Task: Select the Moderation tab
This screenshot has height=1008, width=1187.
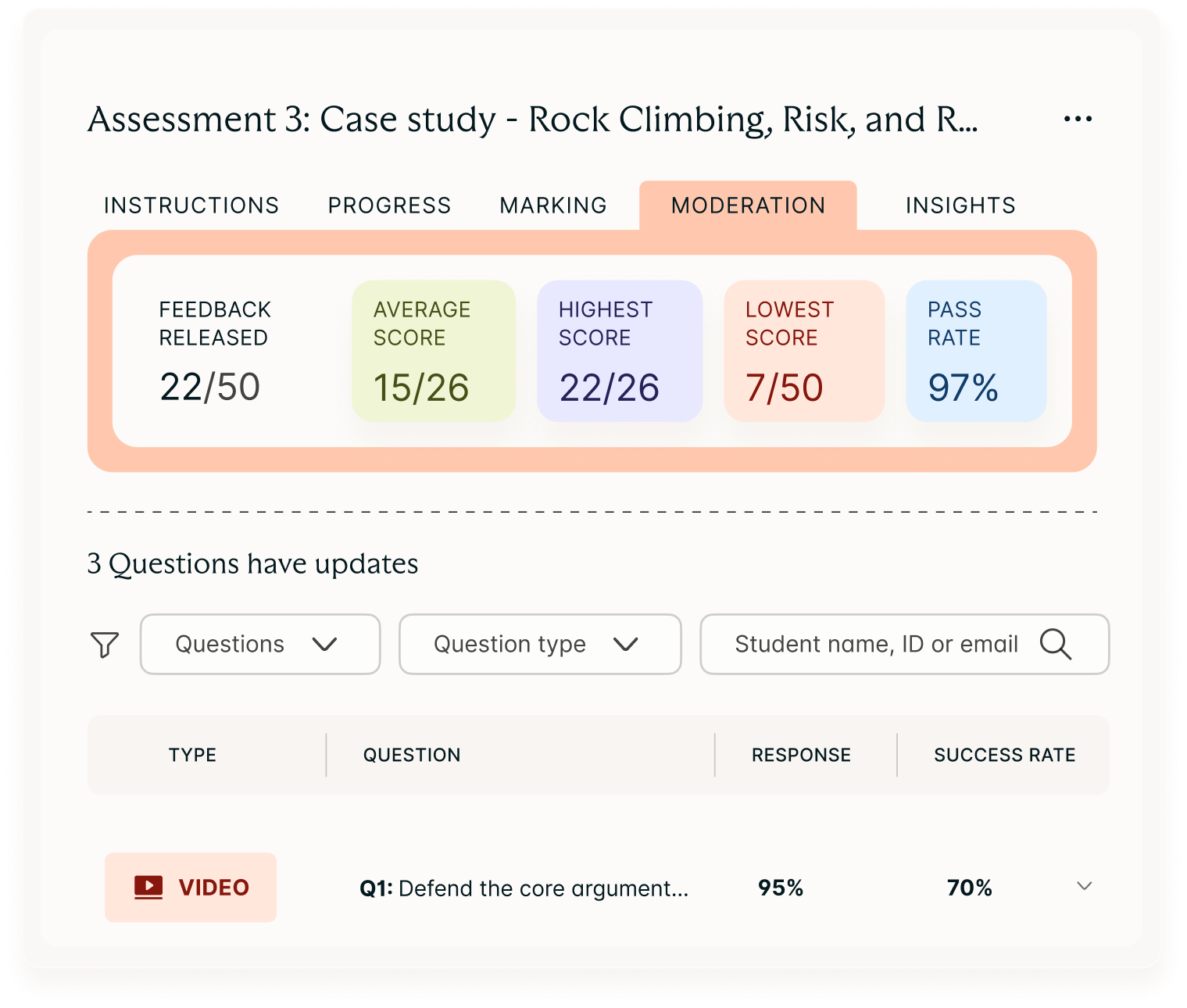Action: pos(748,206)
